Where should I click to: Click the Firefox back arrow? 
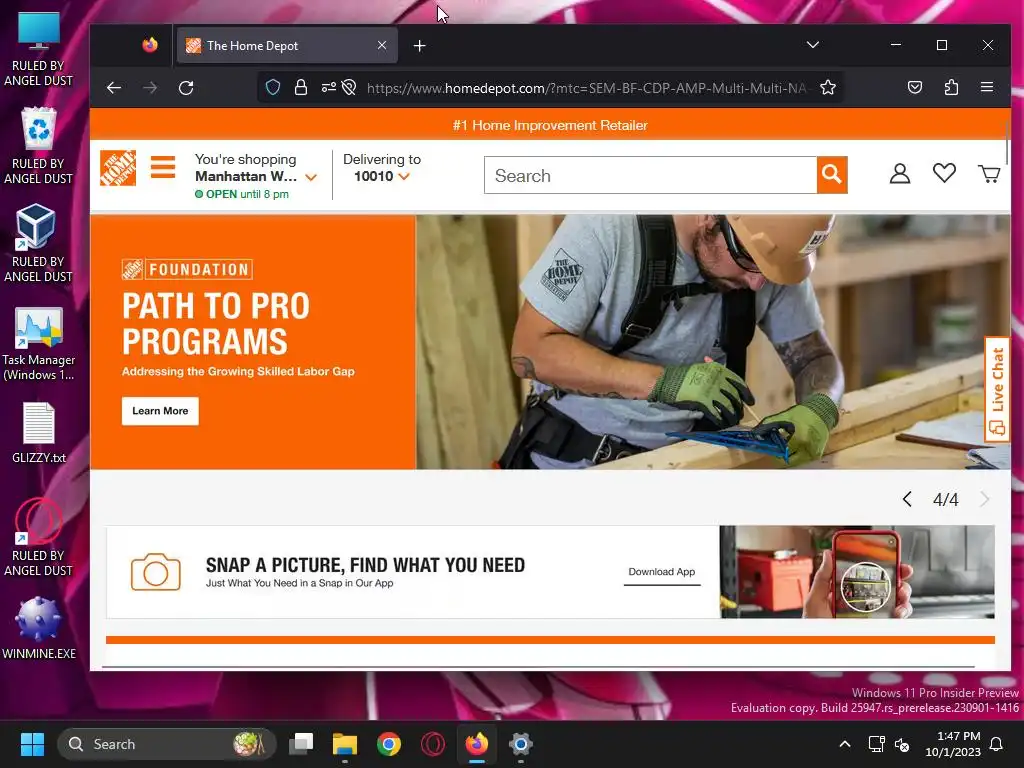click(114, 88)
